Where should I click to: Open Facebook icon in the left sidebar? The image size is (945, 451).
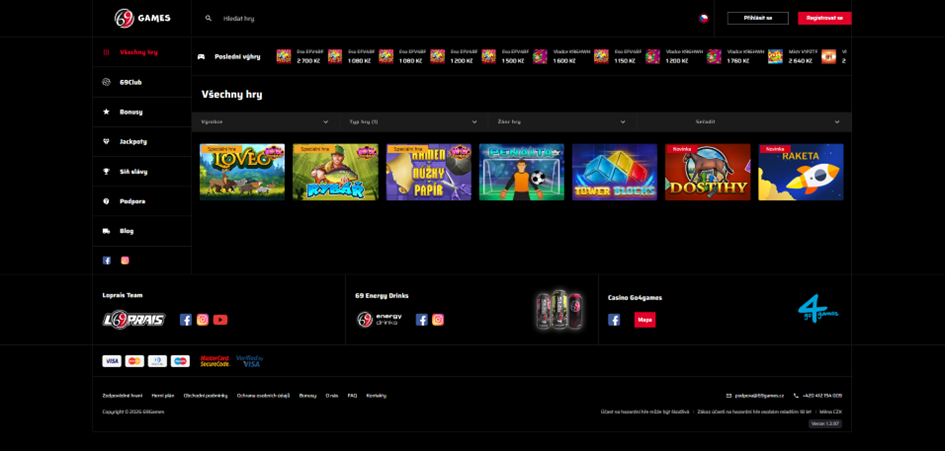click(107, 260)
